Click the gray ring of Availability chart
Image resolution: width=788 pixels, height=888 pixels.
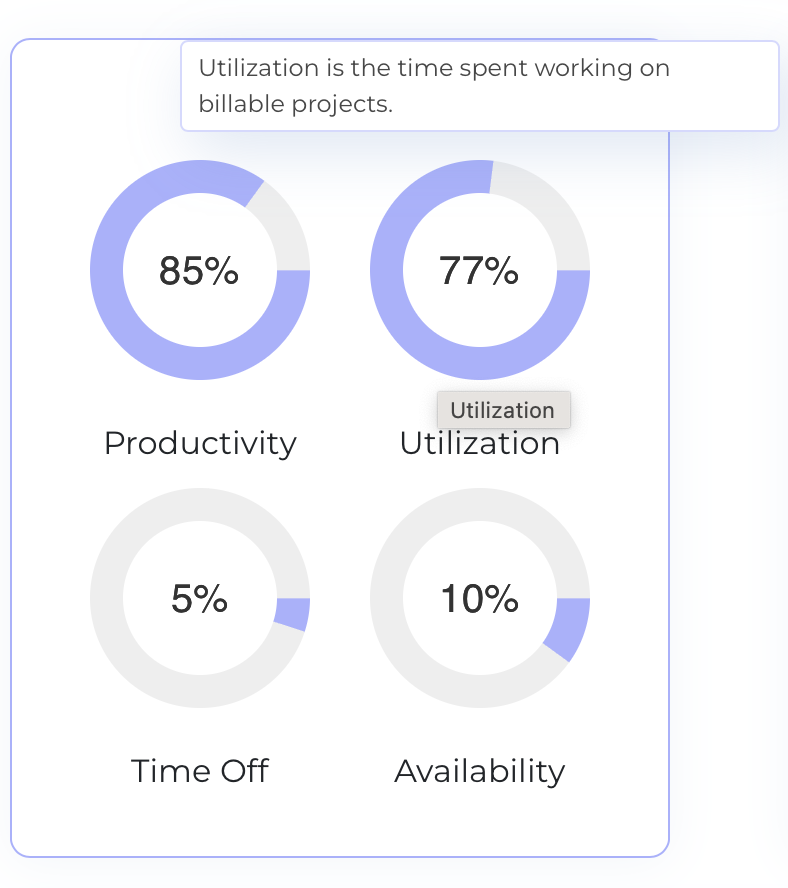(387, 598)
